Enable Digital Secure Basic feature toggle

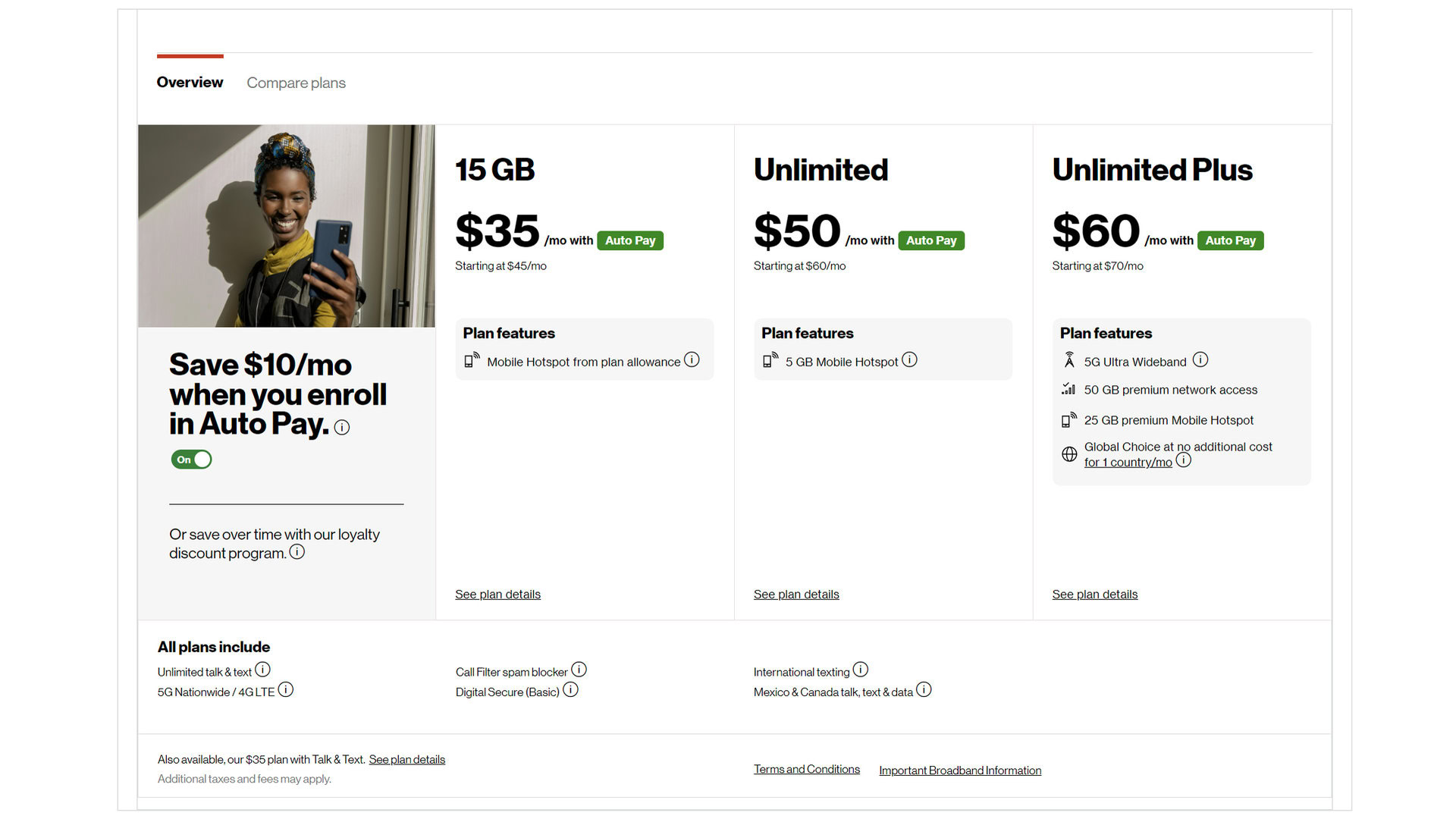pos(571,690)
